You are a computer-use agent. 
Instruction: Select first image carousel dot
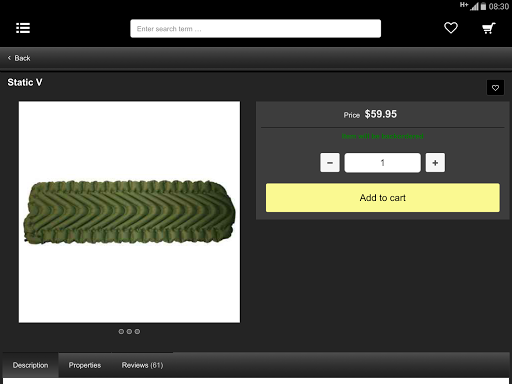[x=121, y=331]
